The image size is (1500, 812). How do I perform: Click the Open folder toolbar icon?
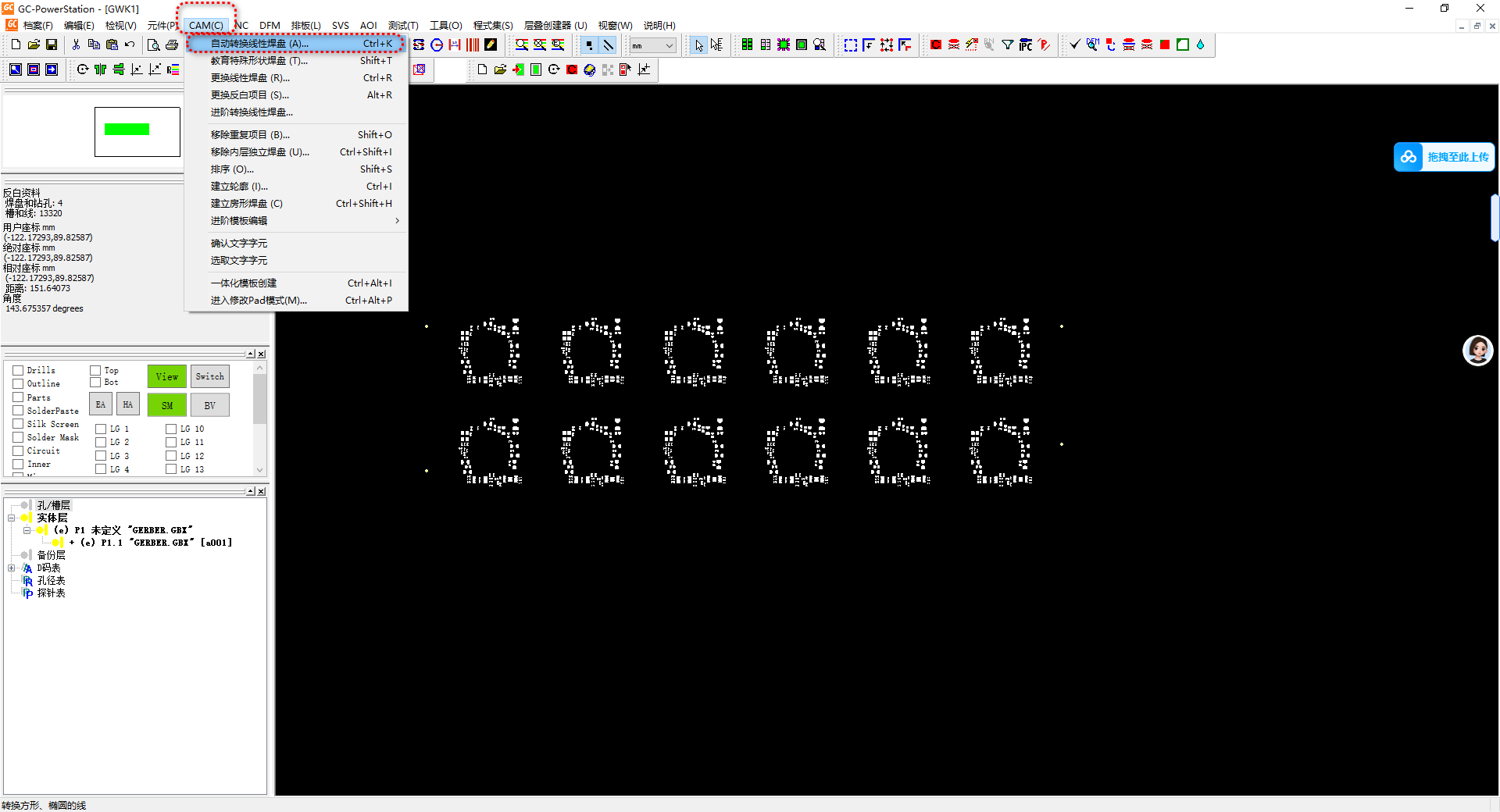34,45
